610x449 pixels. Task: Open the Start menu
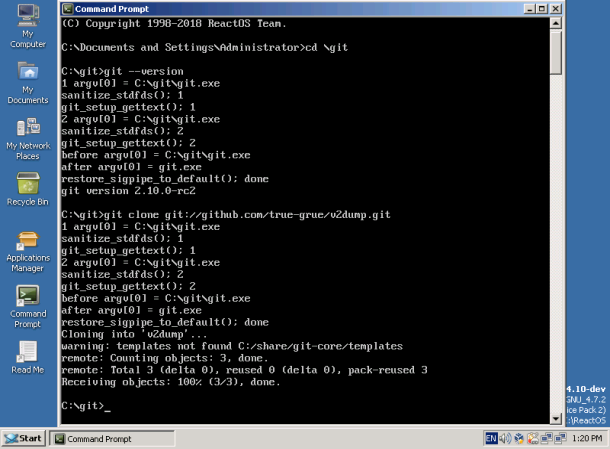[x=23, y=438]
